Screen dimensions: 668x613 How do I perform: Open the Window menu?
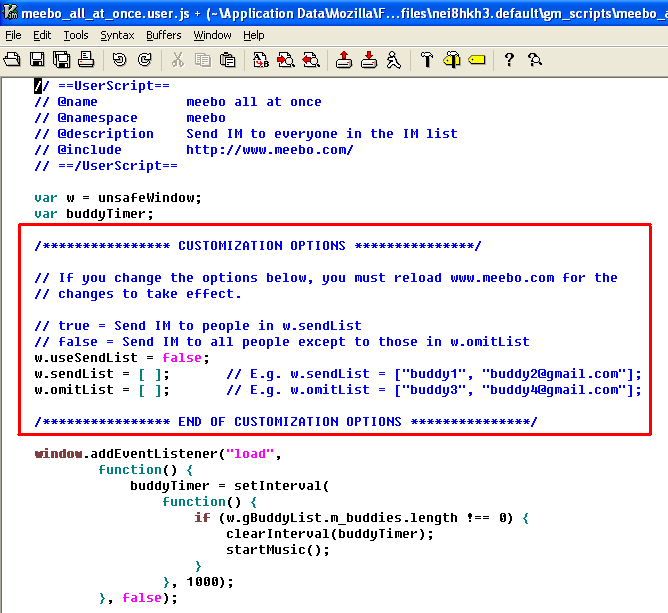tap(213, 35)
